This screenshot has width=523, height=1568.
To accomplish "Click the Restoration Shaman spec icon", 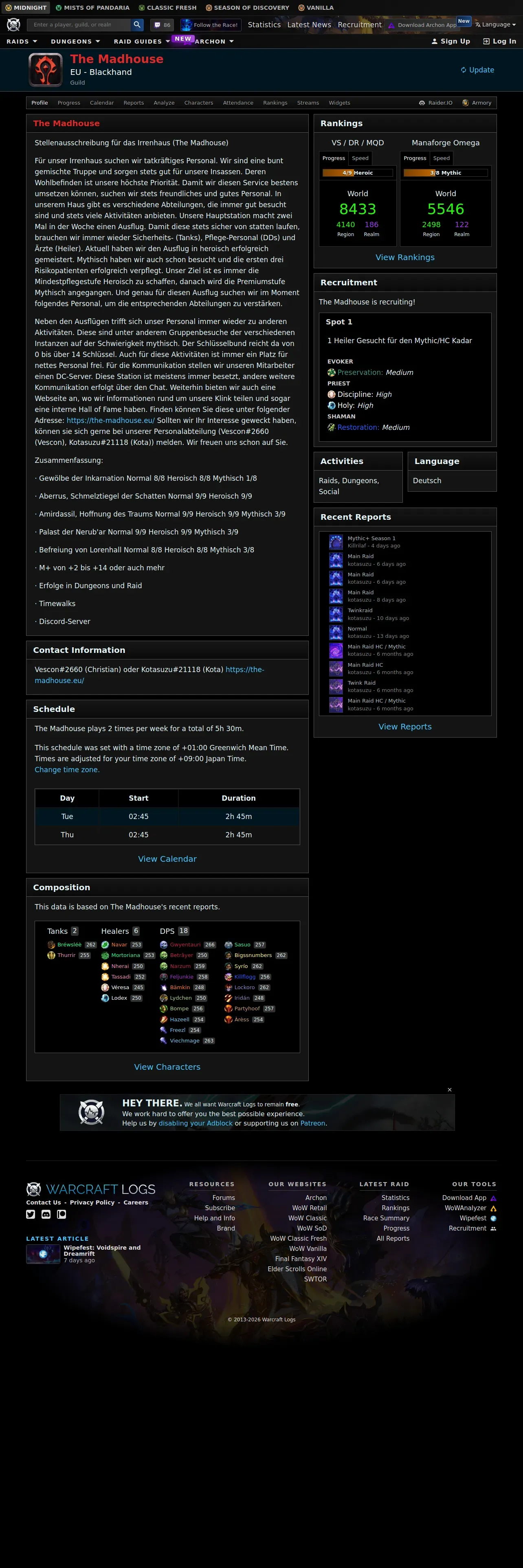I will click(x=331, y=427).
